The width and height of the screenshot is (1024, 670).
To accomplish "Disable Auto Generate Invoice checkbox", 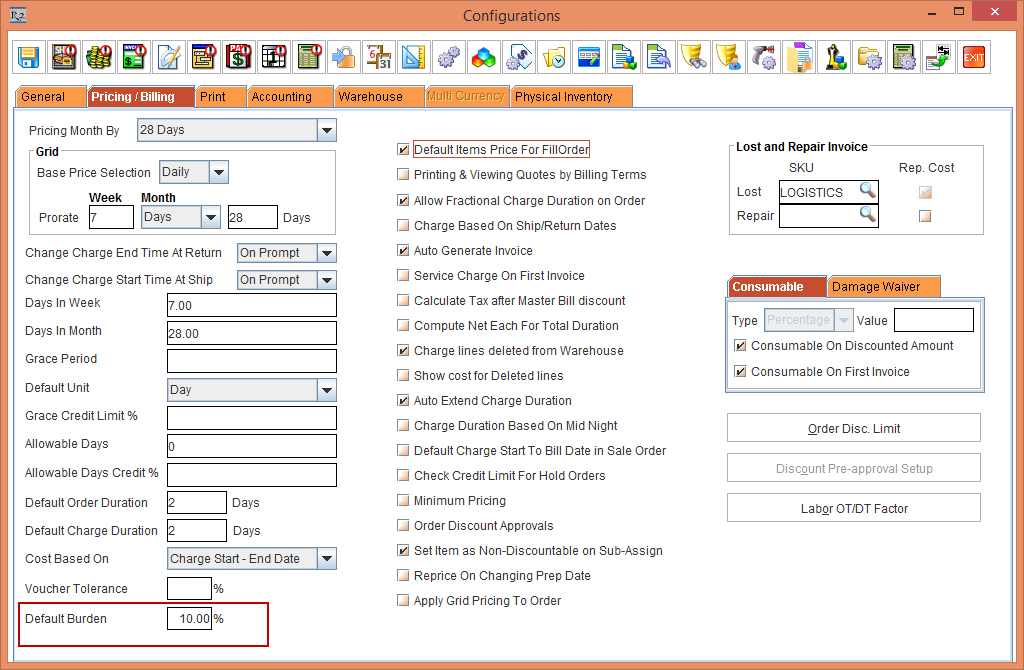I will pyautogui.click(x=403, y=251).
